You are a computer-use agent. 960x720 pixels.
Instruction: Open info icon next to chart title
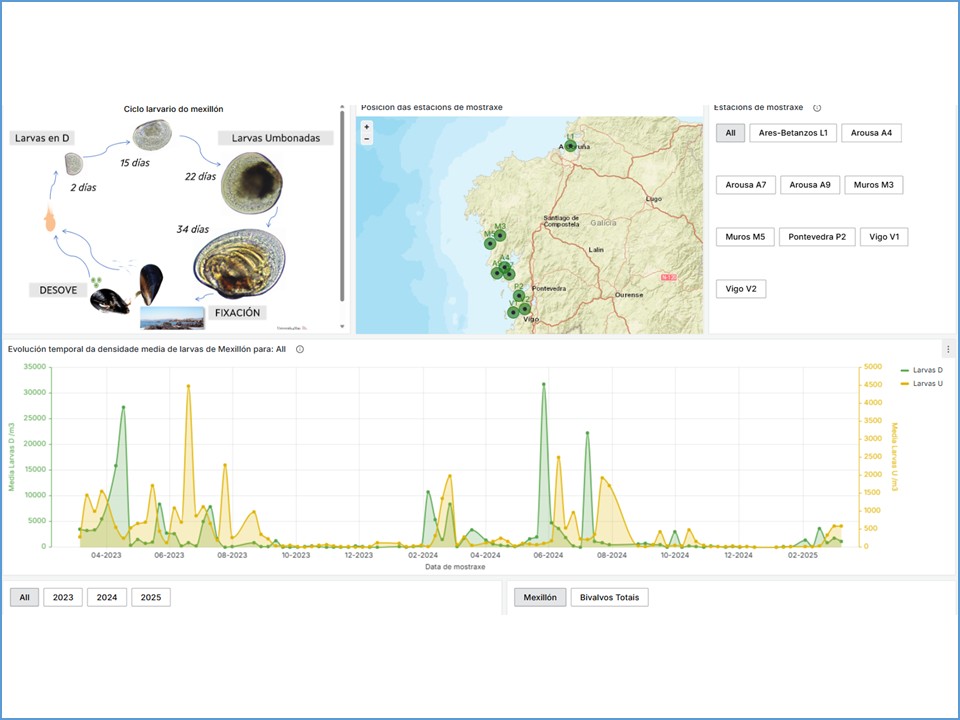click(x=300, y=349)
